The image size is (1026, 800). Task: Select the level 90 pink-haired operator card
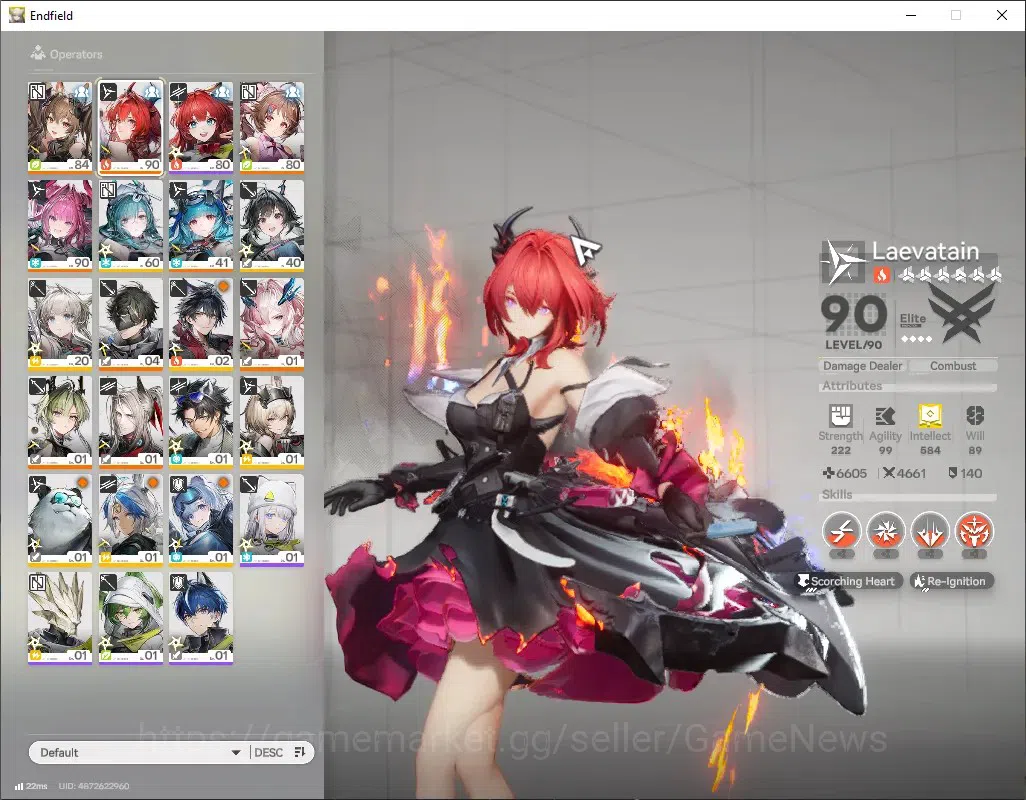coord(60,225)
